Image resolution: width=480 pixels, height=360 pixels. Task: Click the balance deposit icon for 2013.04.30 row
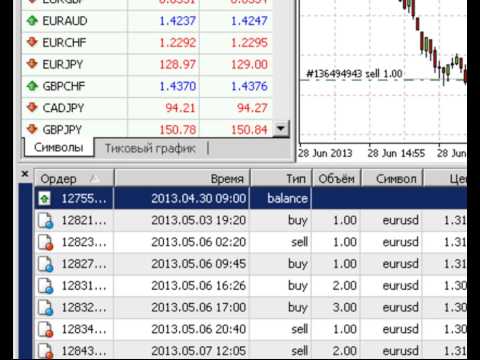pos(45,199)
